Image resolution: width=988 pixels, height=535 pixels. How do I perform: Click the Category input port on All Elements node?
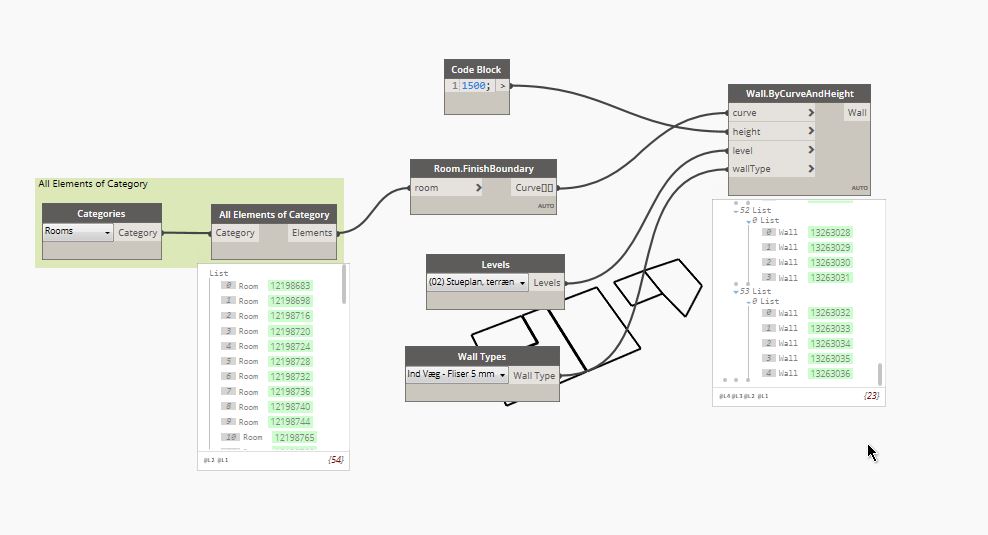[x=235, y=233]
